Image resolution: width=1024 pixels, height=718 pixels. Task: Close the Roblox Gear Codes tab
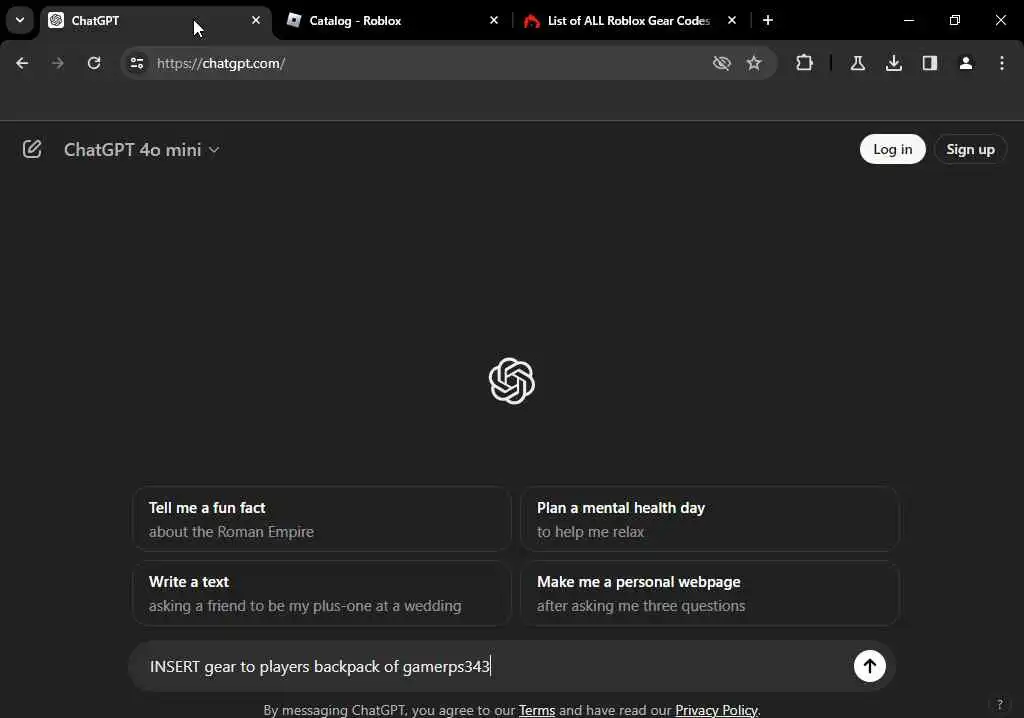(732, 20)
